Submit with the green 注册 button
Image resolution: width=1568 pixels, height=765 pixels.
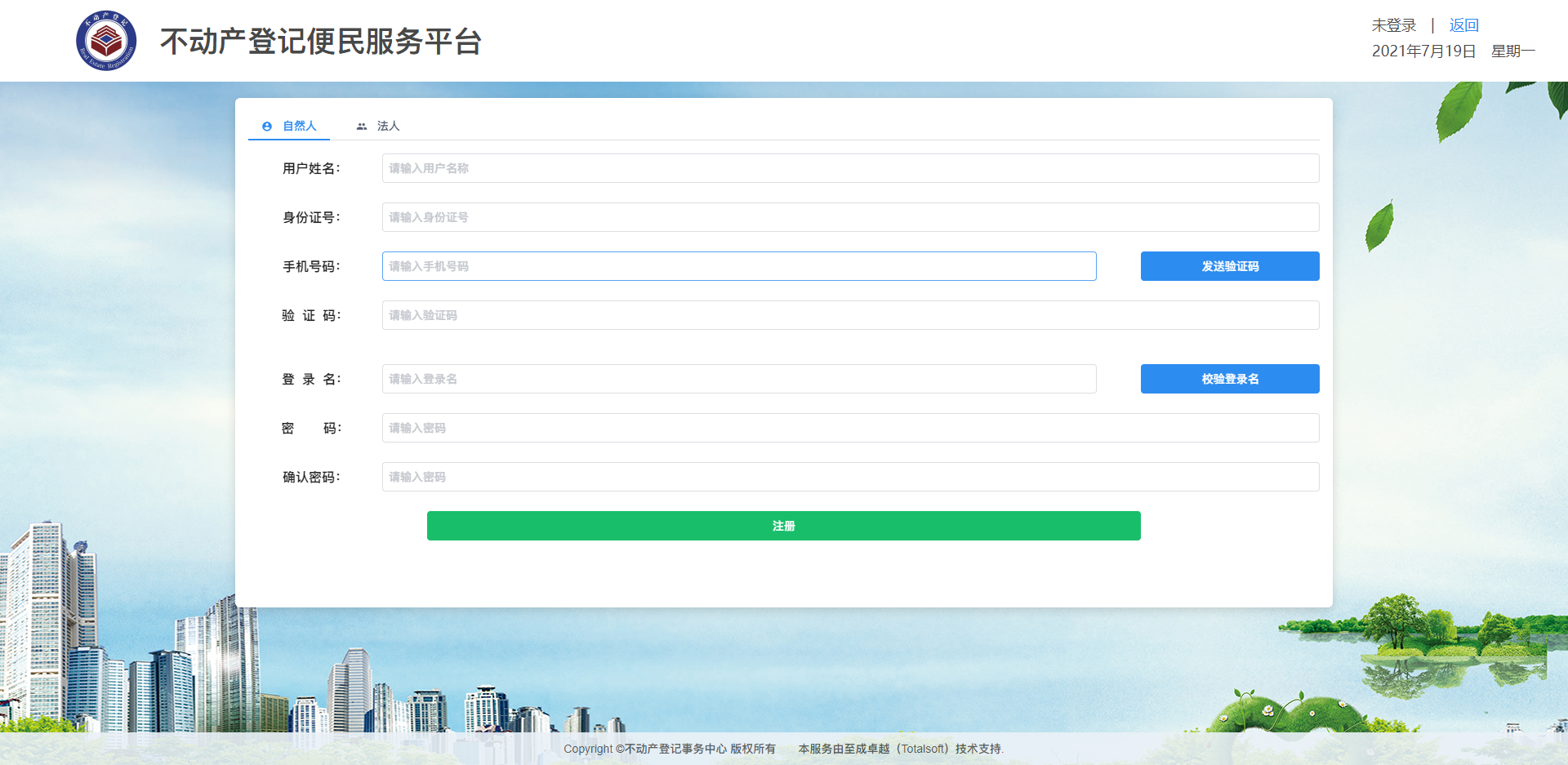coord(783,526)
